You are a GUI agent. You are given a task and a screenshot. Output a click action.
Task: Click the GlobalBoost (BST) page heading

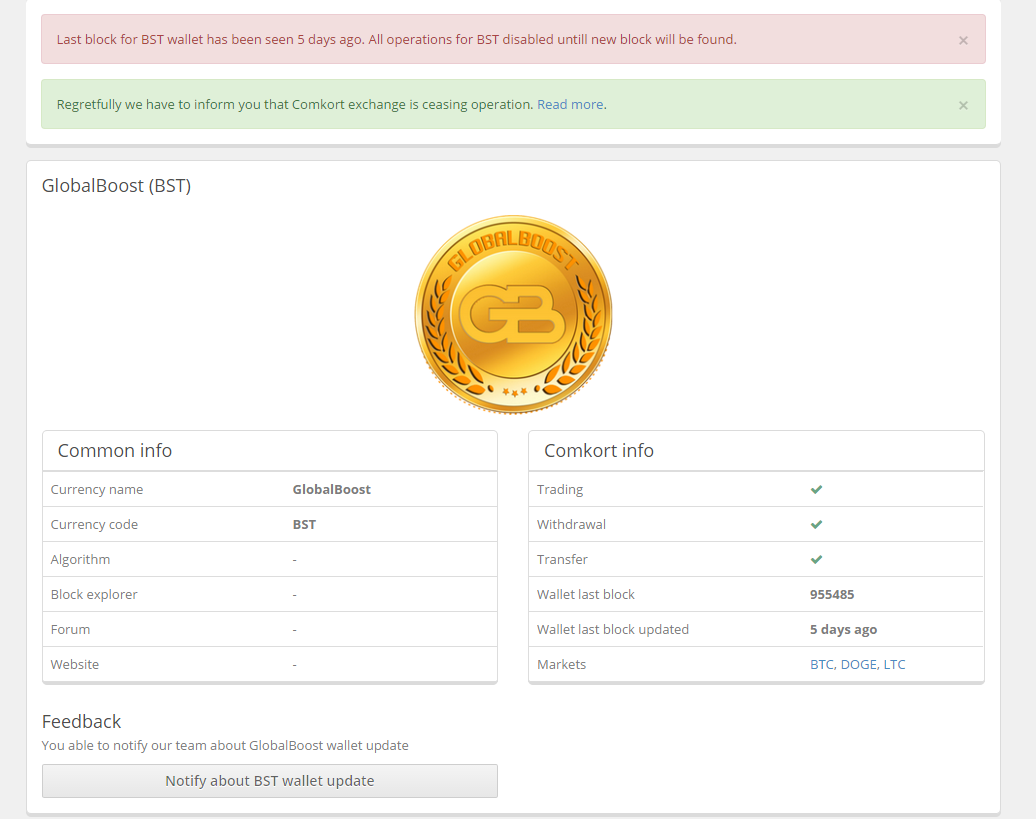tap(116, 186)
